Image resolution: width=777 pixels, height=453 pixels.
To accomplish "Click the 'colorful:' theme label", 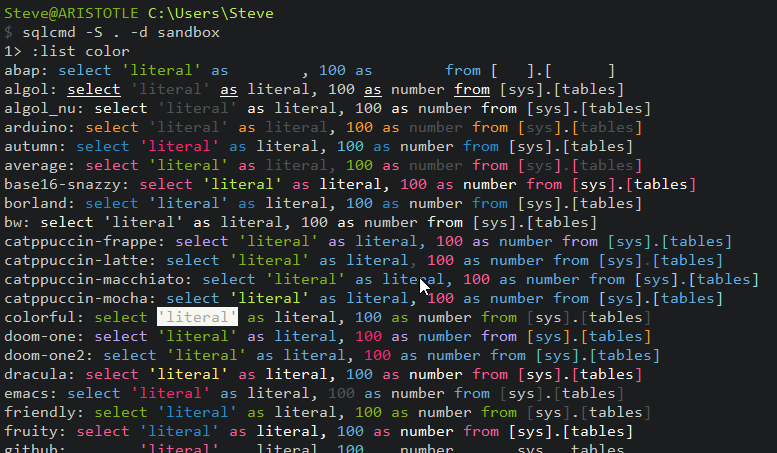I will [45, 317].
